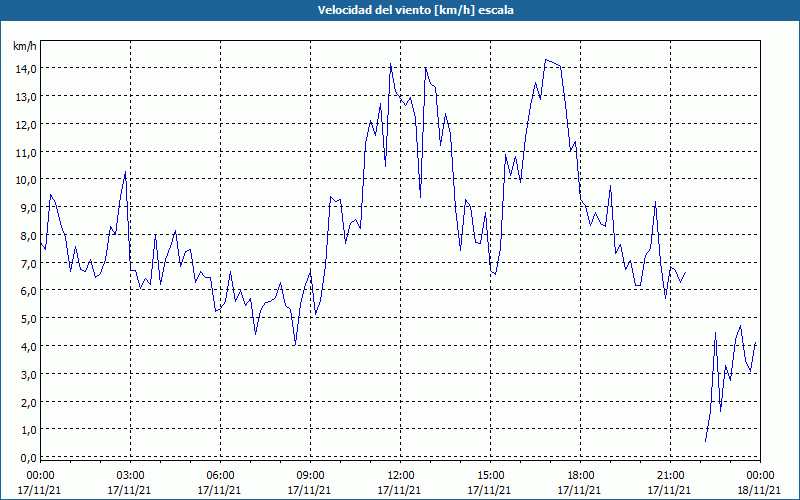Select the '13,0' y-axis tick label
Viewport: 800px width, 500px height.
[x=24, y=96]
